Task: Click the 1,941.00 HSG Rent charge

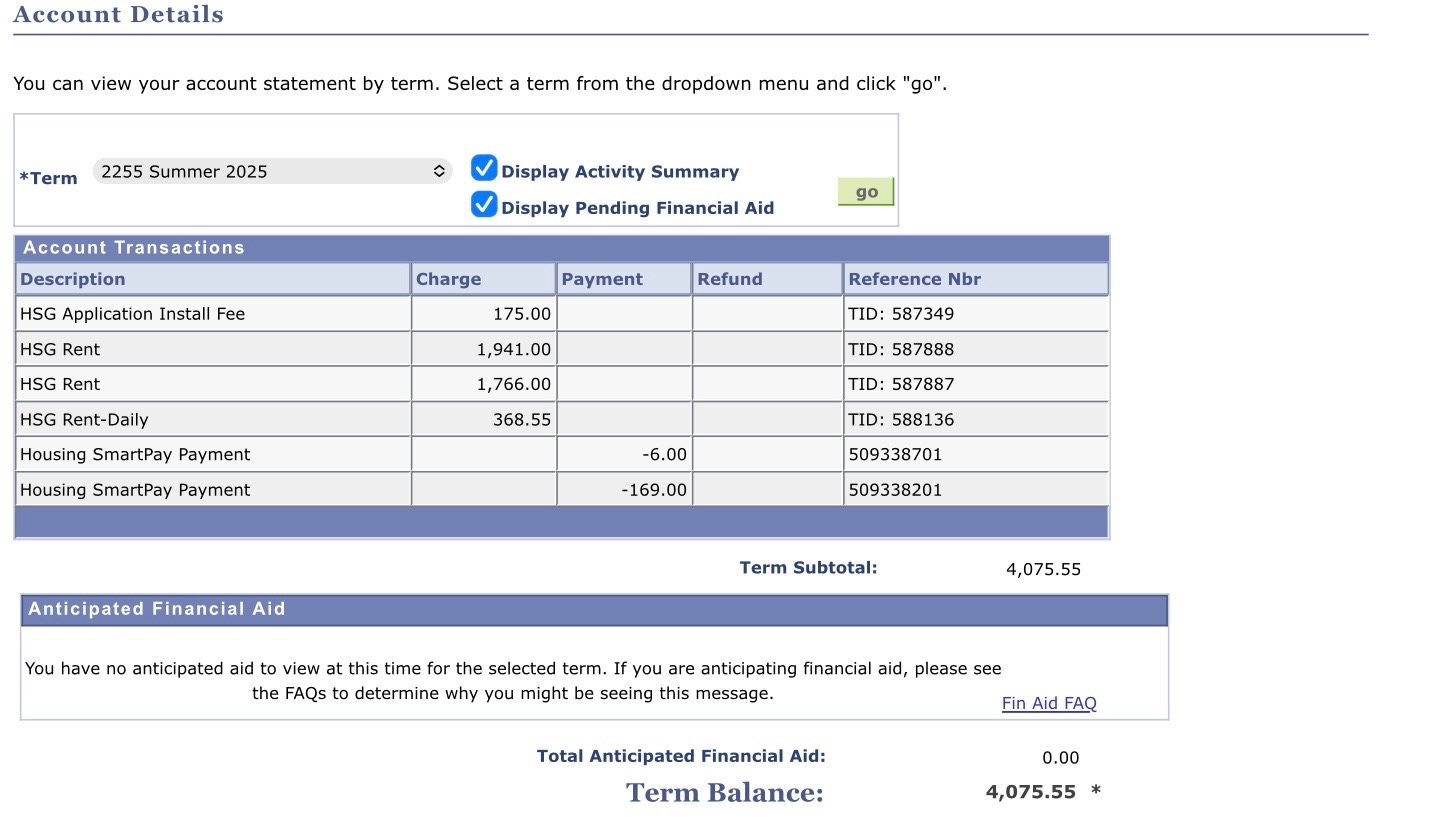Action: (x=513, y=349)
